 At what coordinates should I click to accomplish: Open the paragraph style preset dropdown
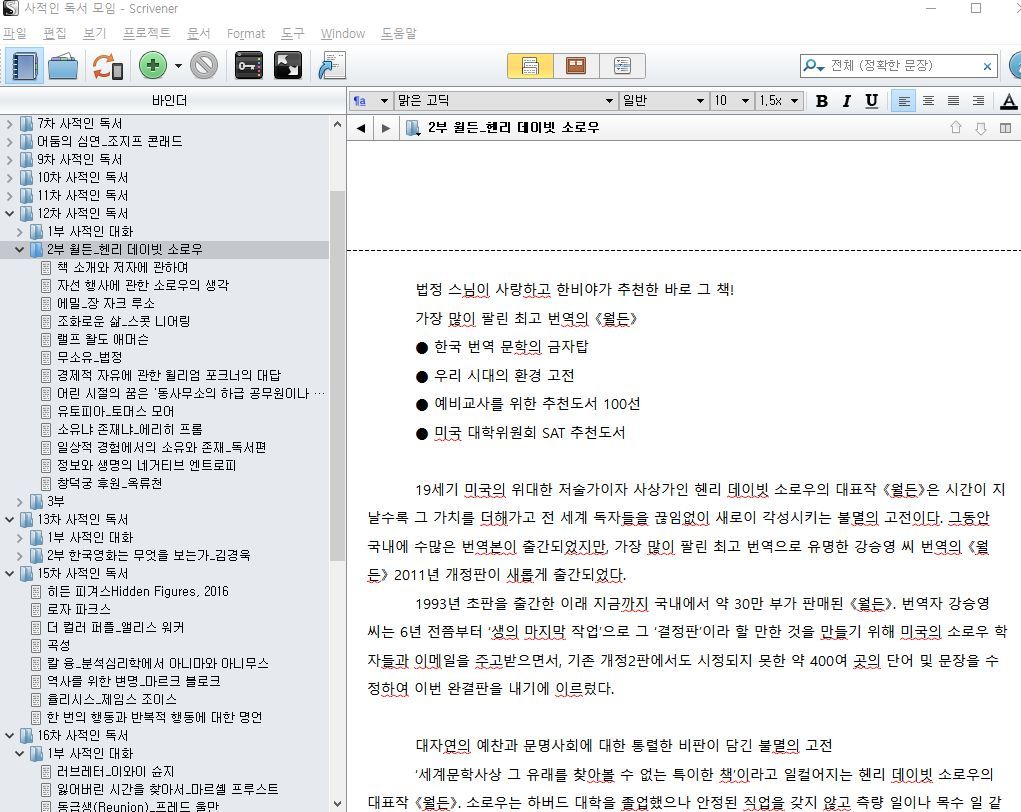[x=371, y=101]
